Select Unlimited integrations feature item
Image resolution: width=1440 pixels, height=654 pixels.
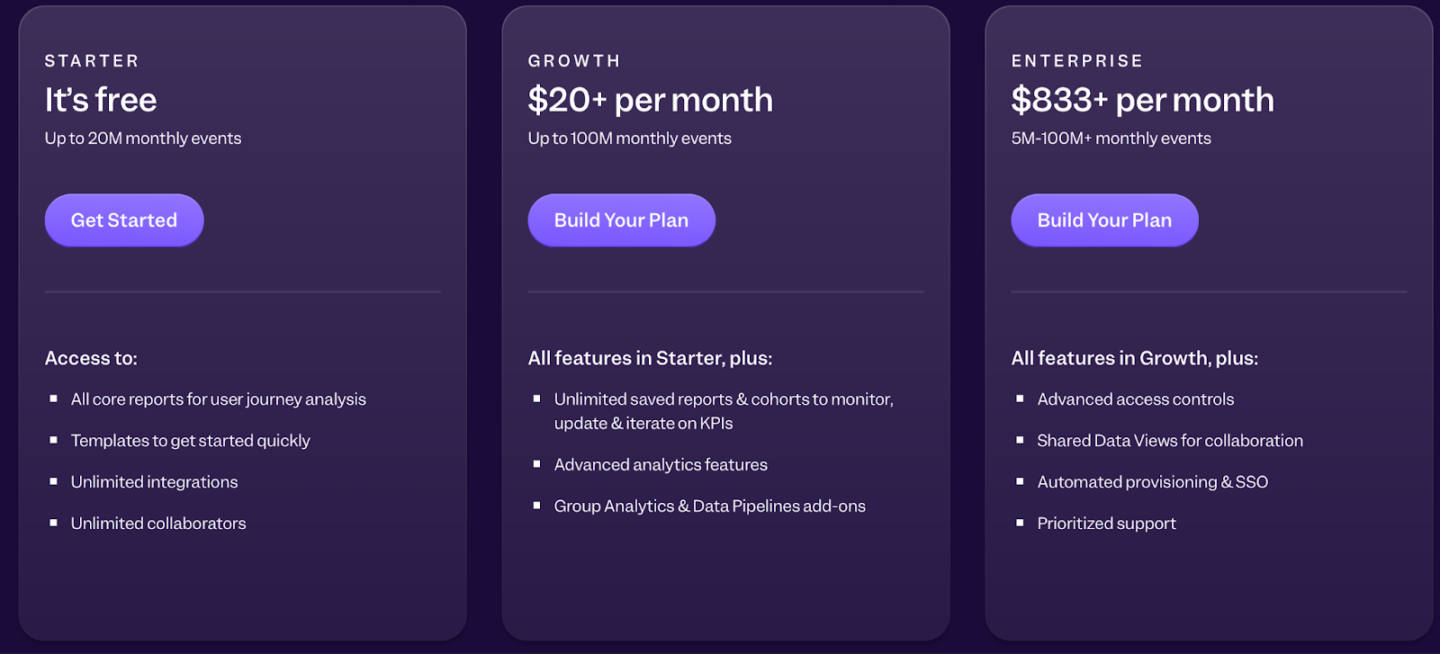point(154,482)
